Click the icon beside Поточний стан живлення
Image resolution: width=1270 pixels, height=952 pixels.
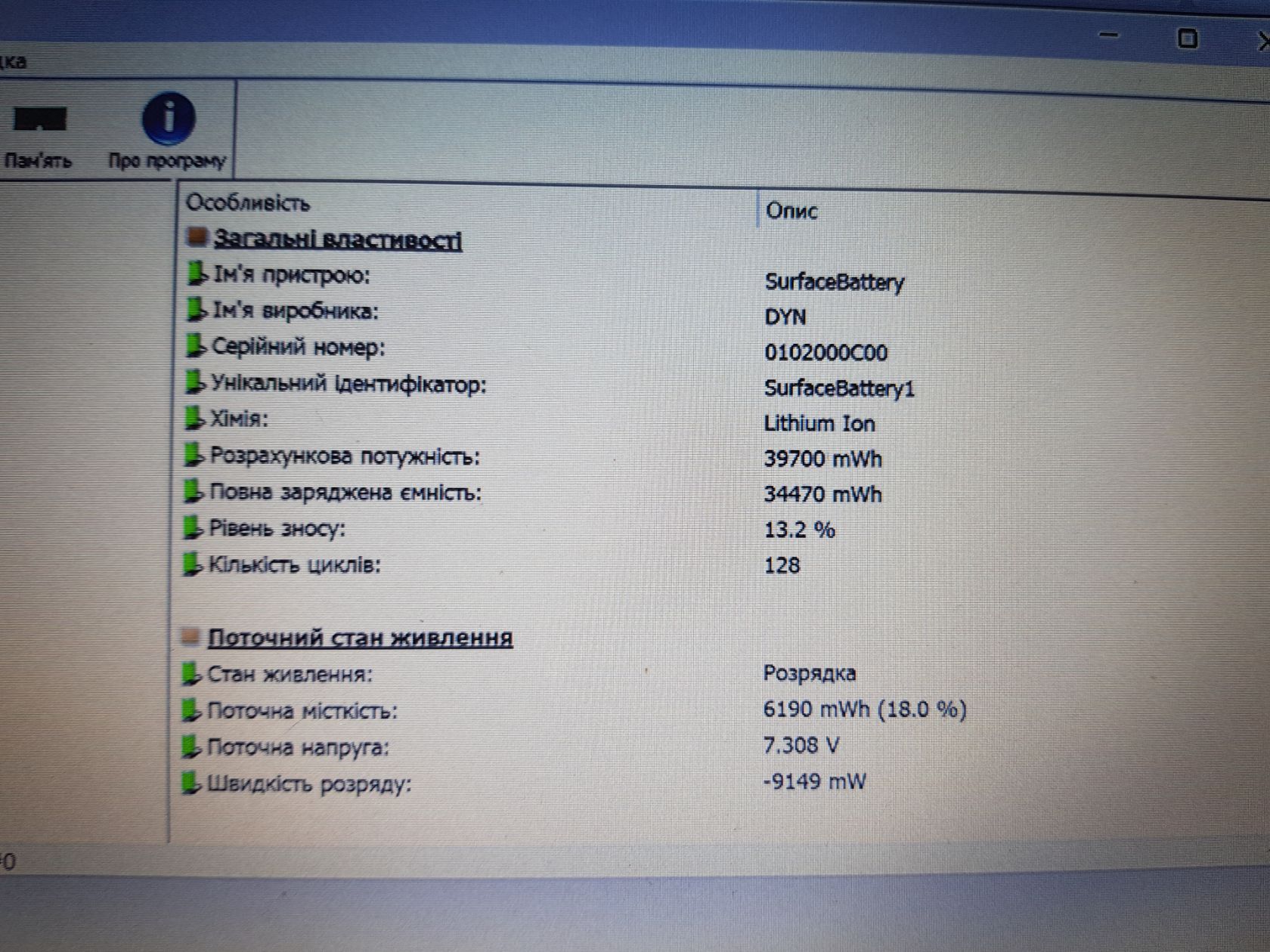pos(191,637)
